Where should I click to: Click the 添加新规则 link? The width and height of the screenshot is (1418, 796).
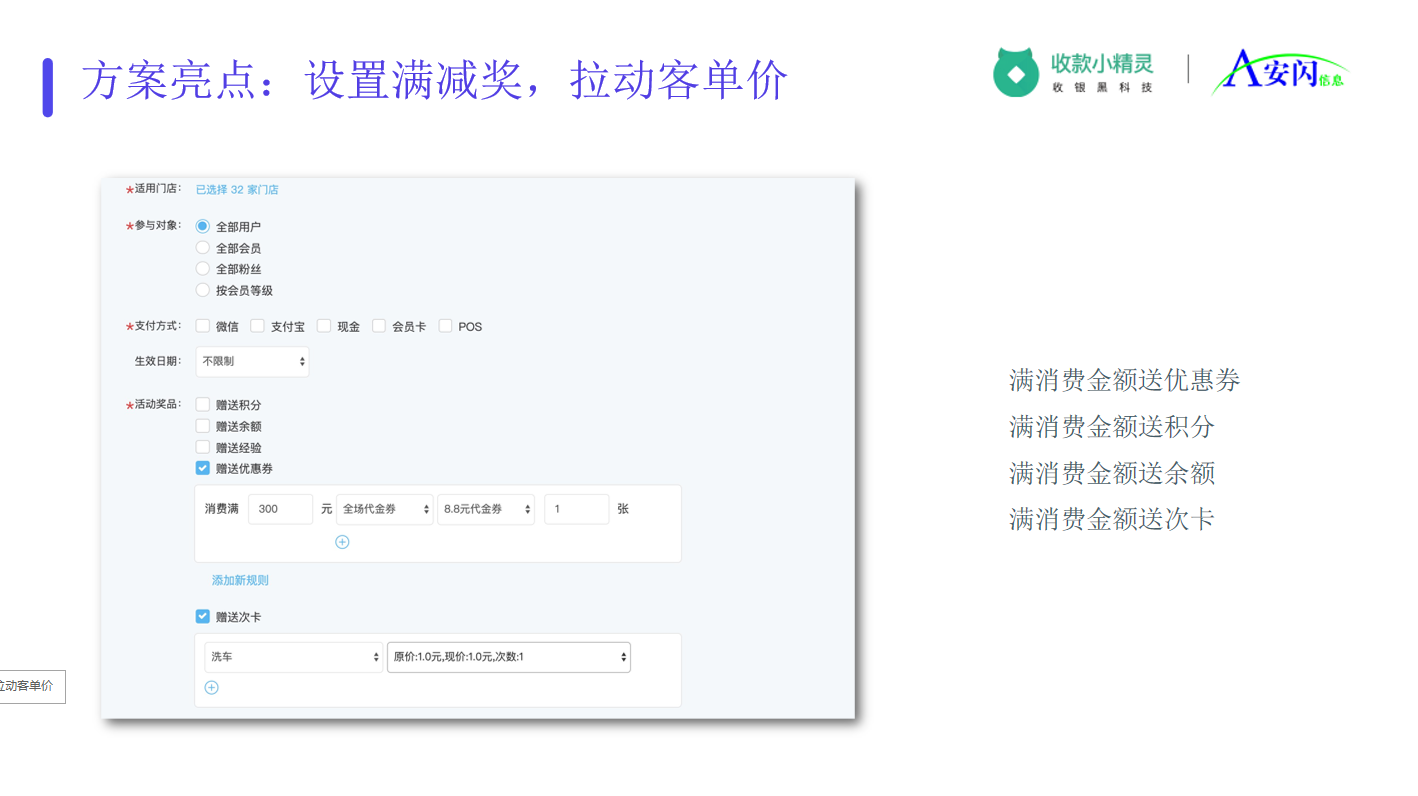pos(240,580)
